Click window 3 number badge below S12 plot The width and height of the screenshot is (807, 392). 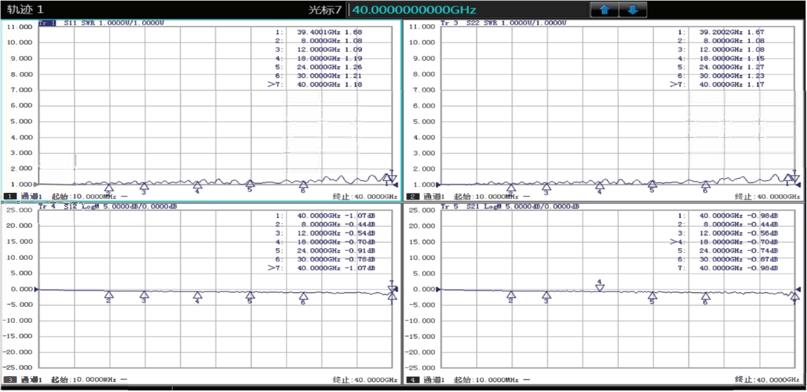pos(10,380)
